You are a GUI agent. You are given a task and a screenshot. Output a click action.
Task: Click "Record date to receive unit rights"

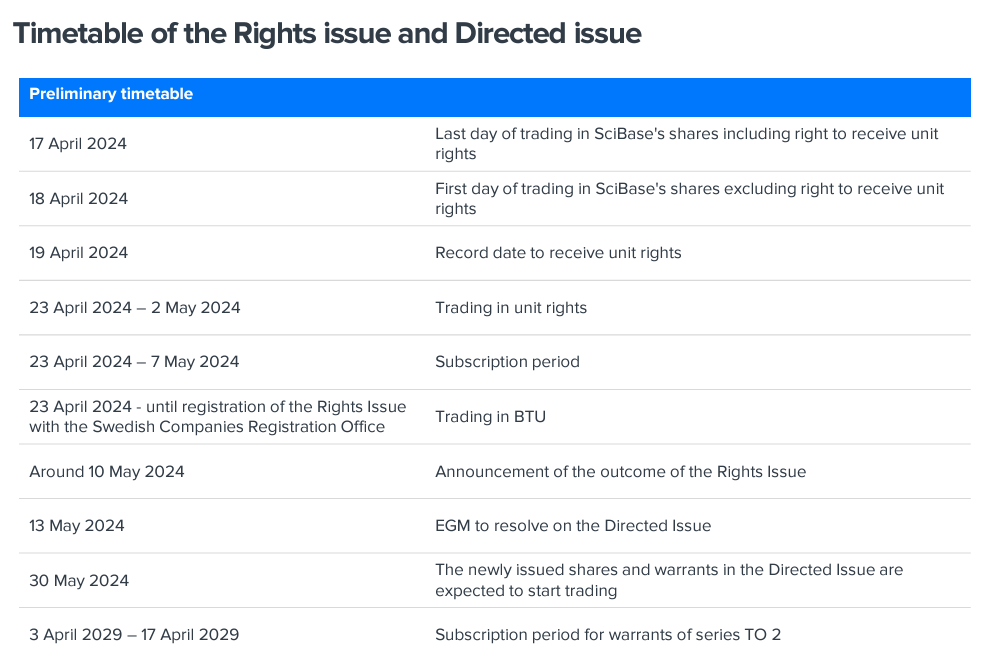[x=558, y=253]
